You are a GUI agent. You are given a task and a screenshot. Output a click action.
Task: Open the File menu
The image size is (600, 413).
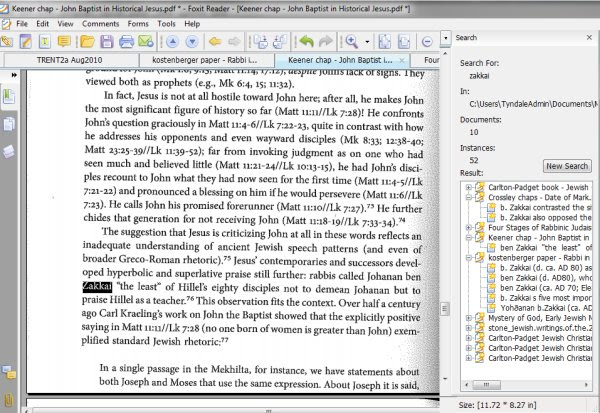pyautogui.click(x=22, y=24)
